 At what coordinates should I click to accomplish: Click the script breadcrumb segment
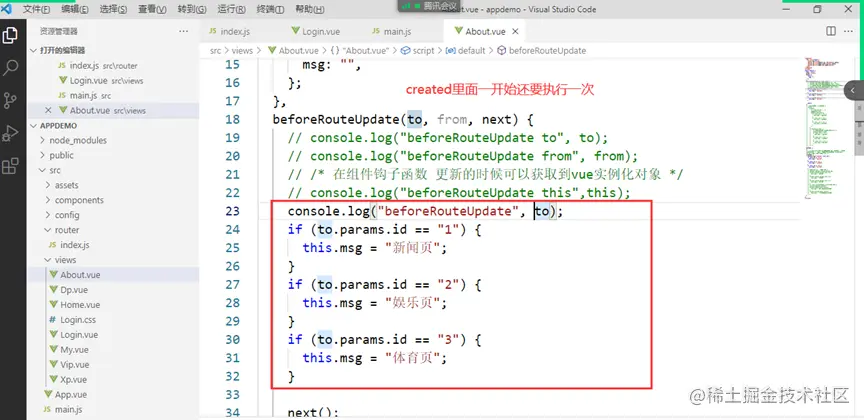pos(423,50)
